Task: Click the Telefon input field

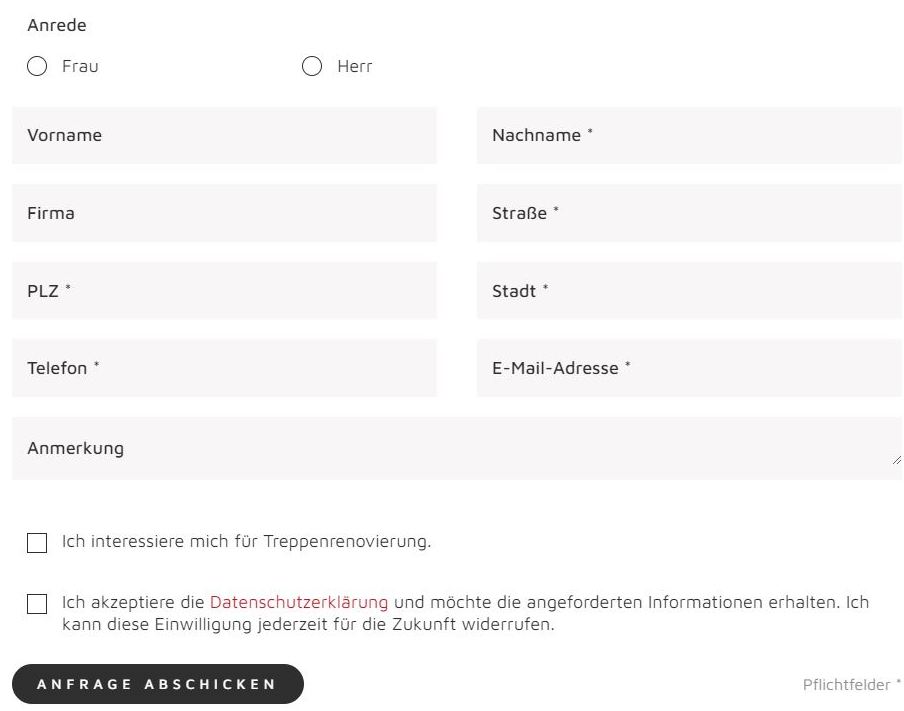Action: [224, 368]
